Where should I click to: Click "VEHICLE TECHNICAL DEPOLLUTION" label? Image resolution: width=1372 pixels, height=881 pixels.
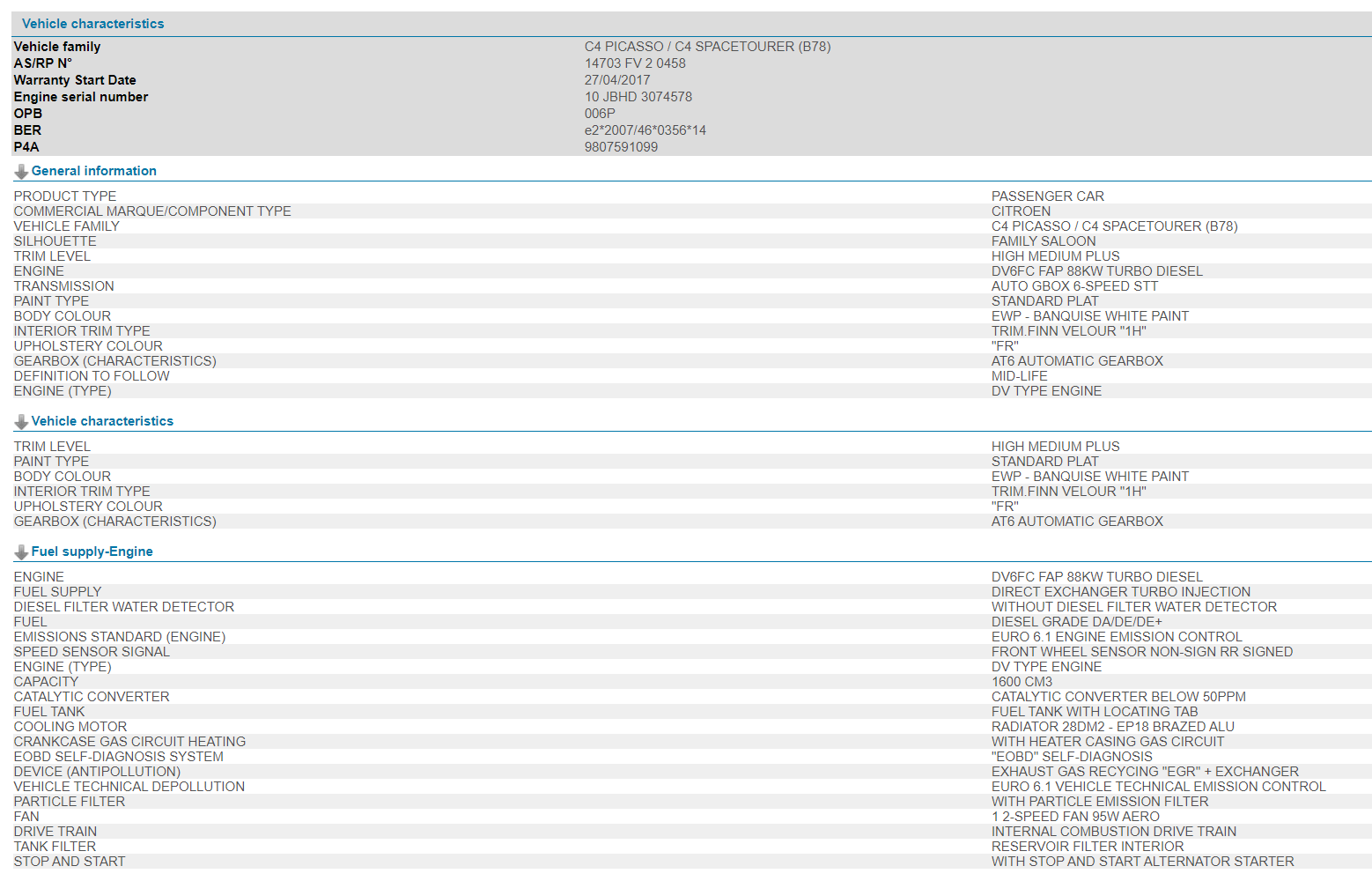(129, 787)
